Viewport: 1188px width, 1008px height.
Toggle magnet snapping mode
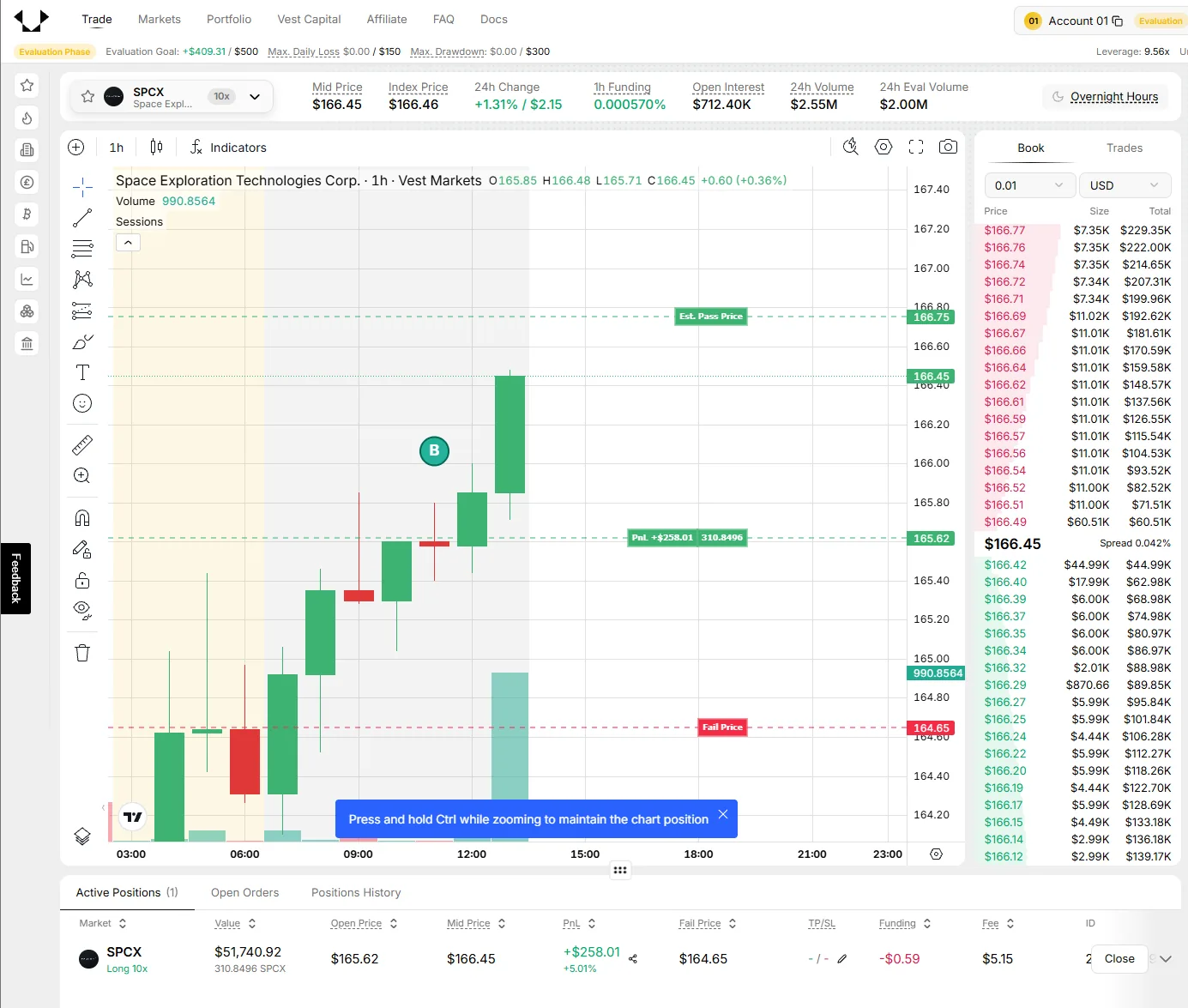(x=82, y=518)
